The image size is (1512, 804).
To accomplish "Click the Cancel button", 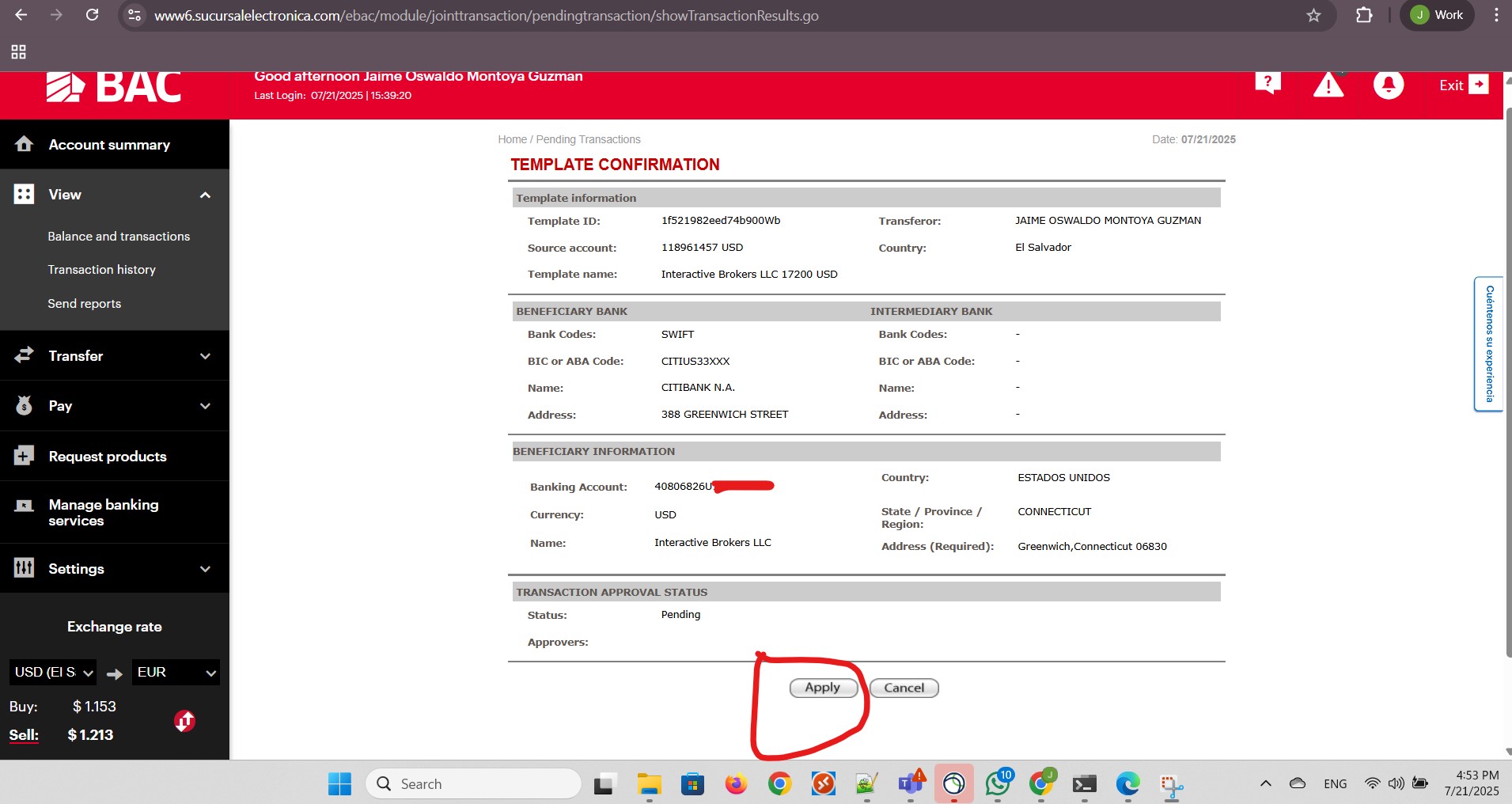I will pyautogui.click(x=904, y=688).
